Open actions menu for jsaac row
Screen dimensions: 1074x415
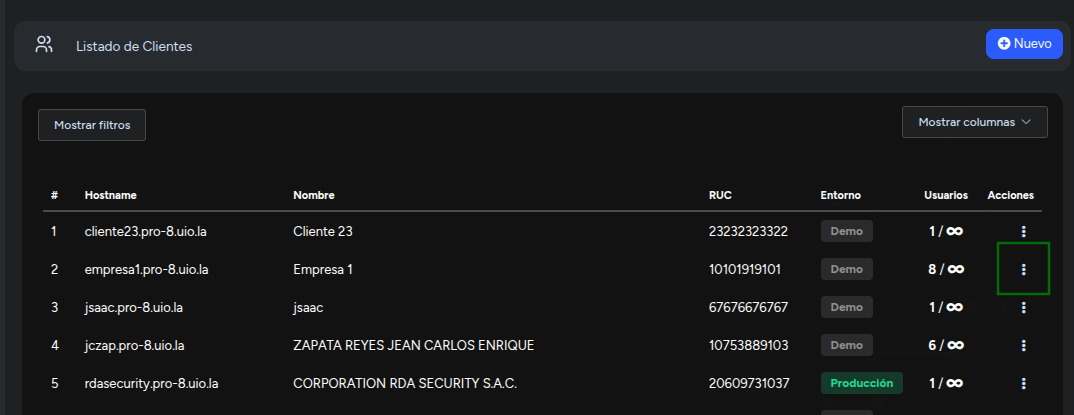(x=1023, y=307)
